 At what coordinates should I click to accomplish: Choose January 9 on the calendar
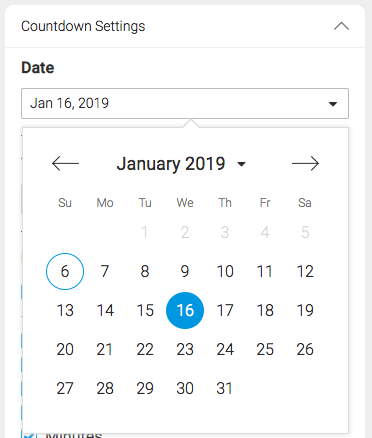click(x=185, y=271)
